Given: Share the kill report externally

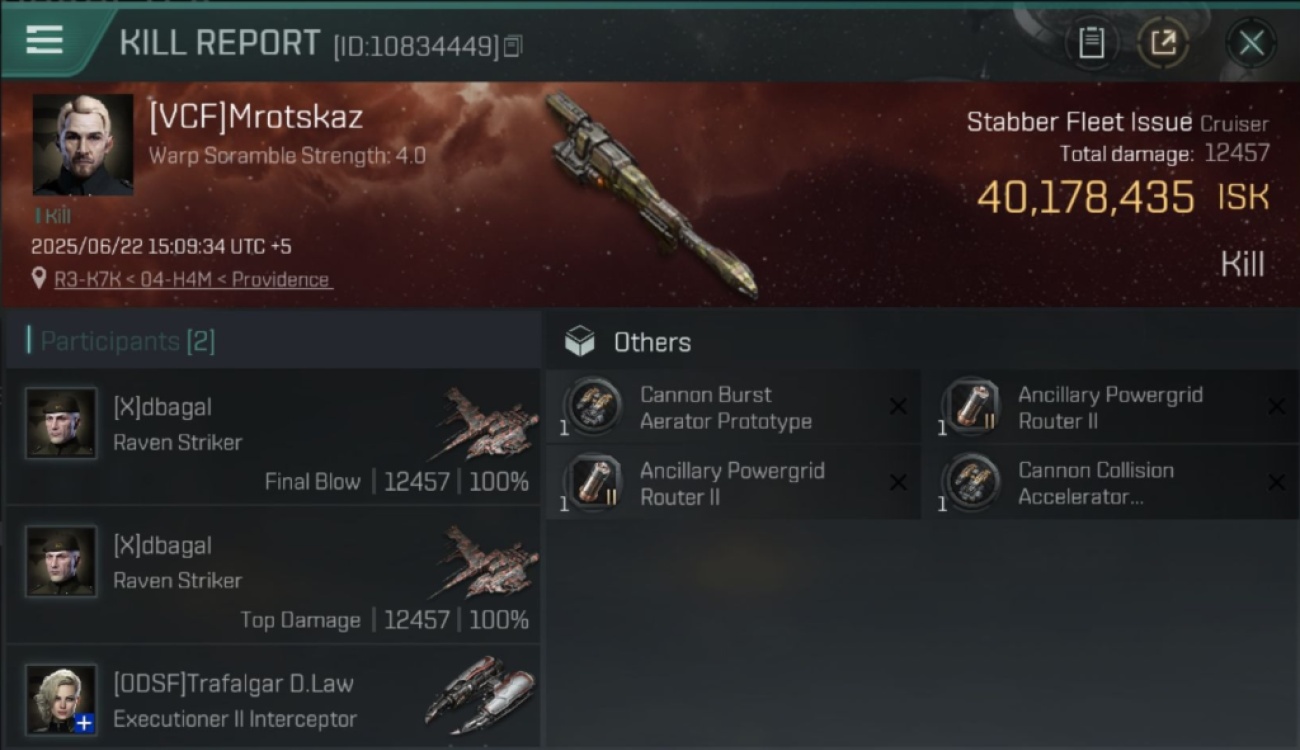Looking at the screenshot, I should [1163, 43].
